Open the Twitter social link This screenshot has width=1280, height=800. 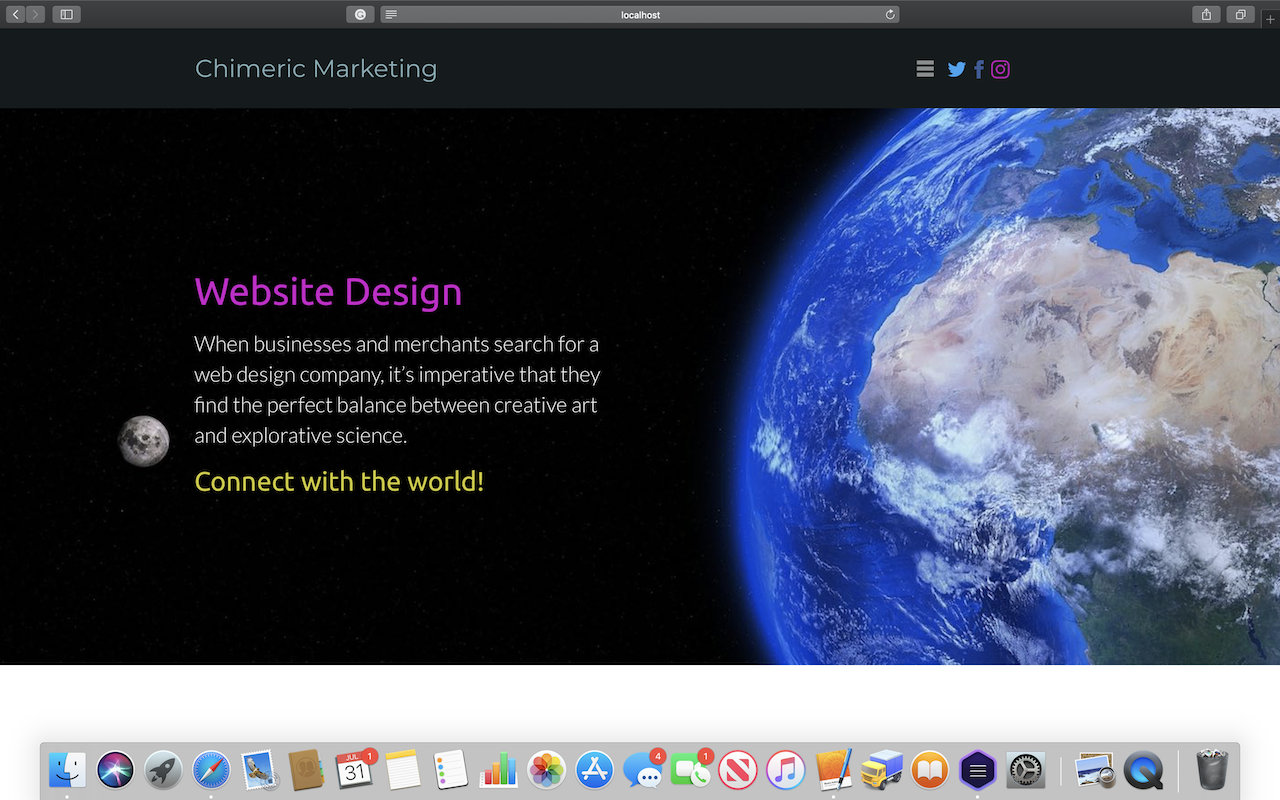957,69
